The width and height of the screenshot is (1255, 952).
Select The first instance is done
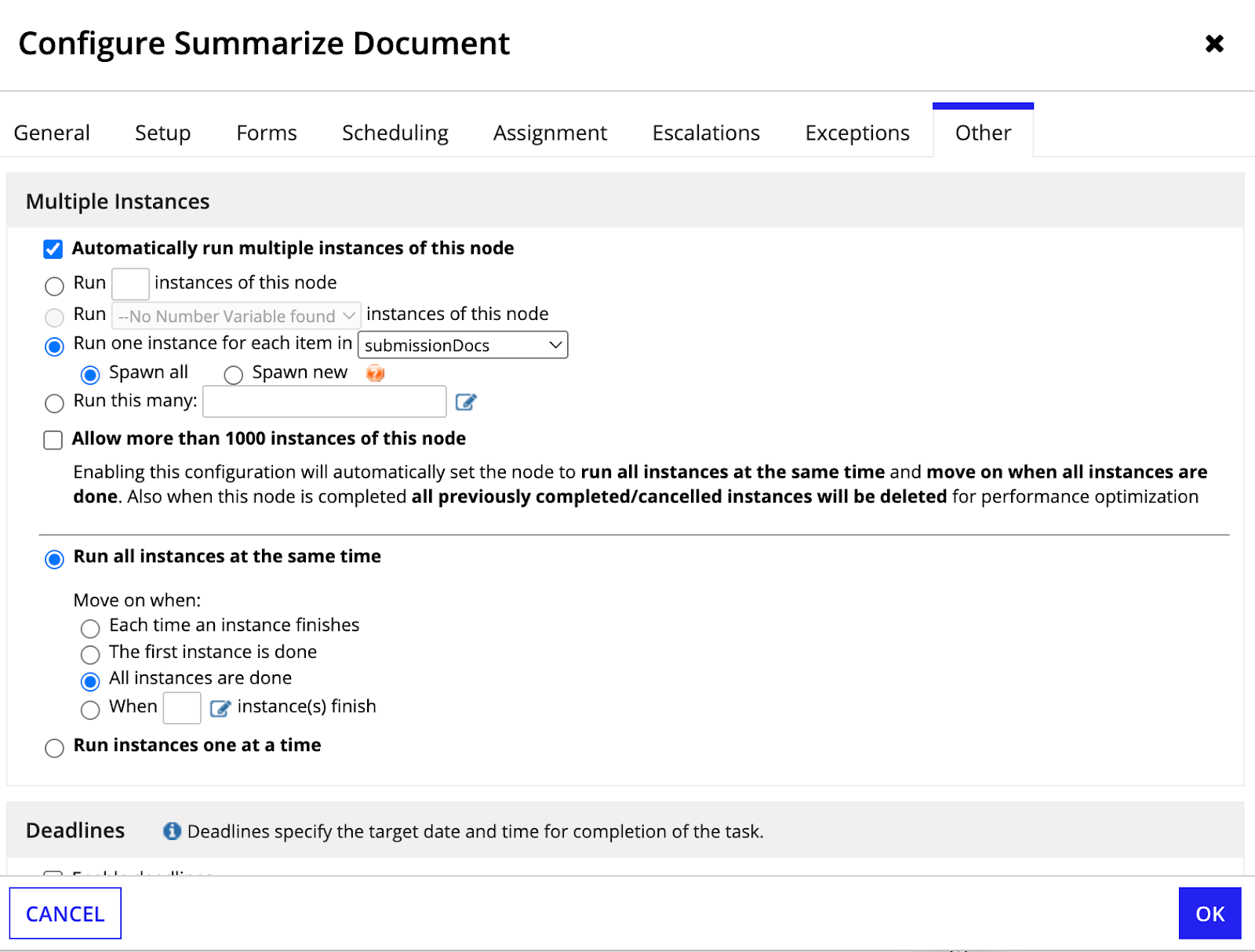90,654
